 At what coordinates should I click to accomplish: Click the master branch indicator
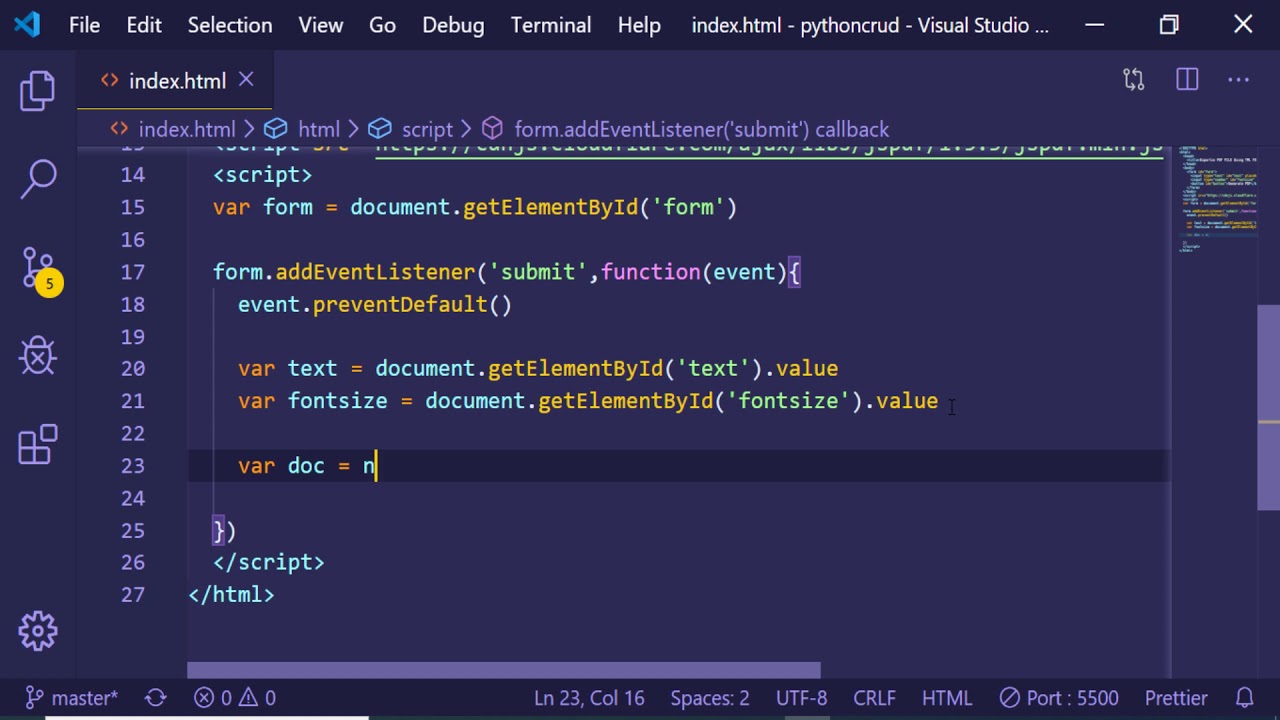click(72, 698)
